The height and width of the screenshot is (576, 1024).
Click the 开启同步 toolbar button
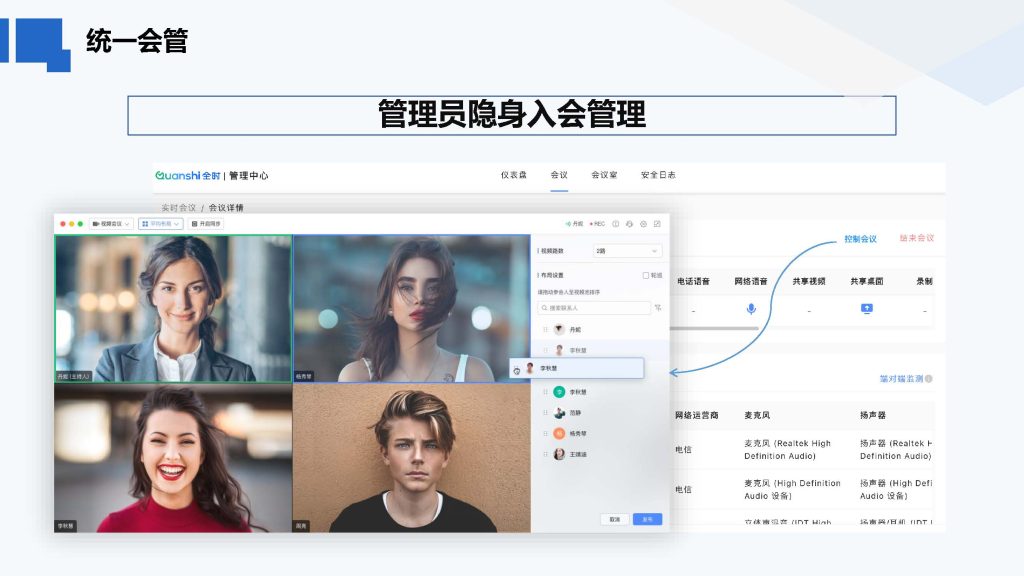[206, 224]
